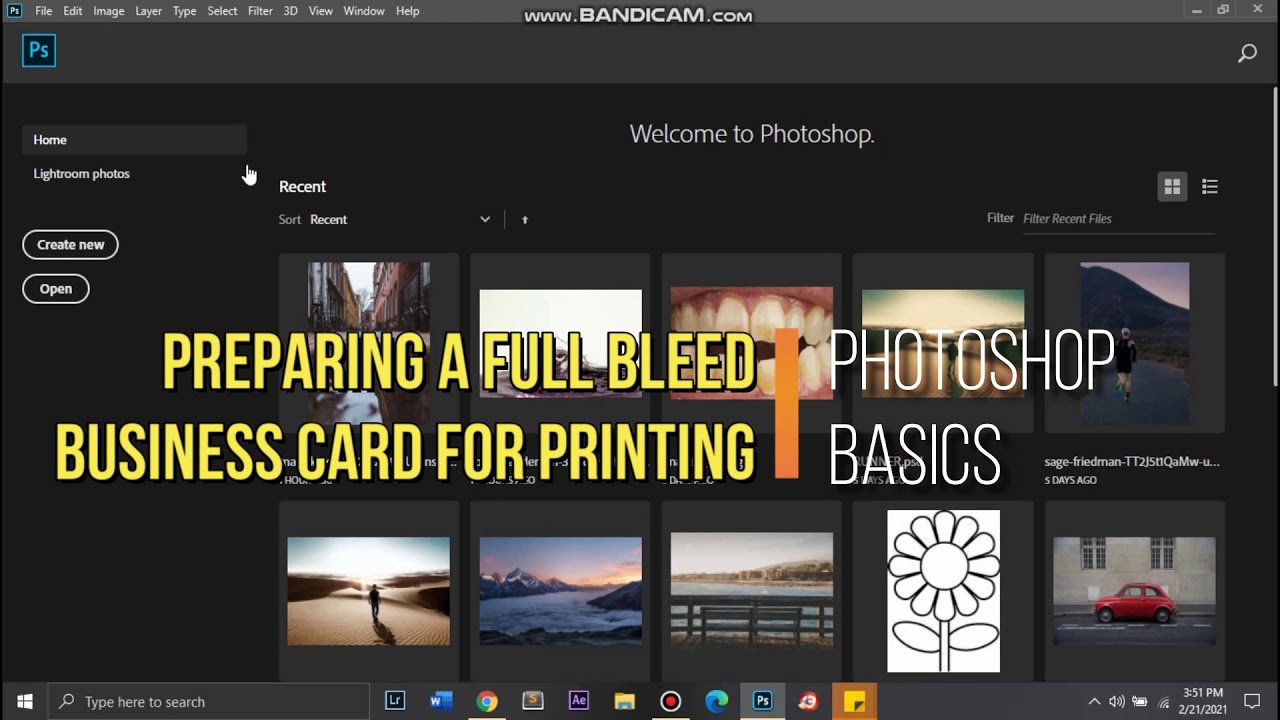Open the red car thumbnail

[1135, 591]
